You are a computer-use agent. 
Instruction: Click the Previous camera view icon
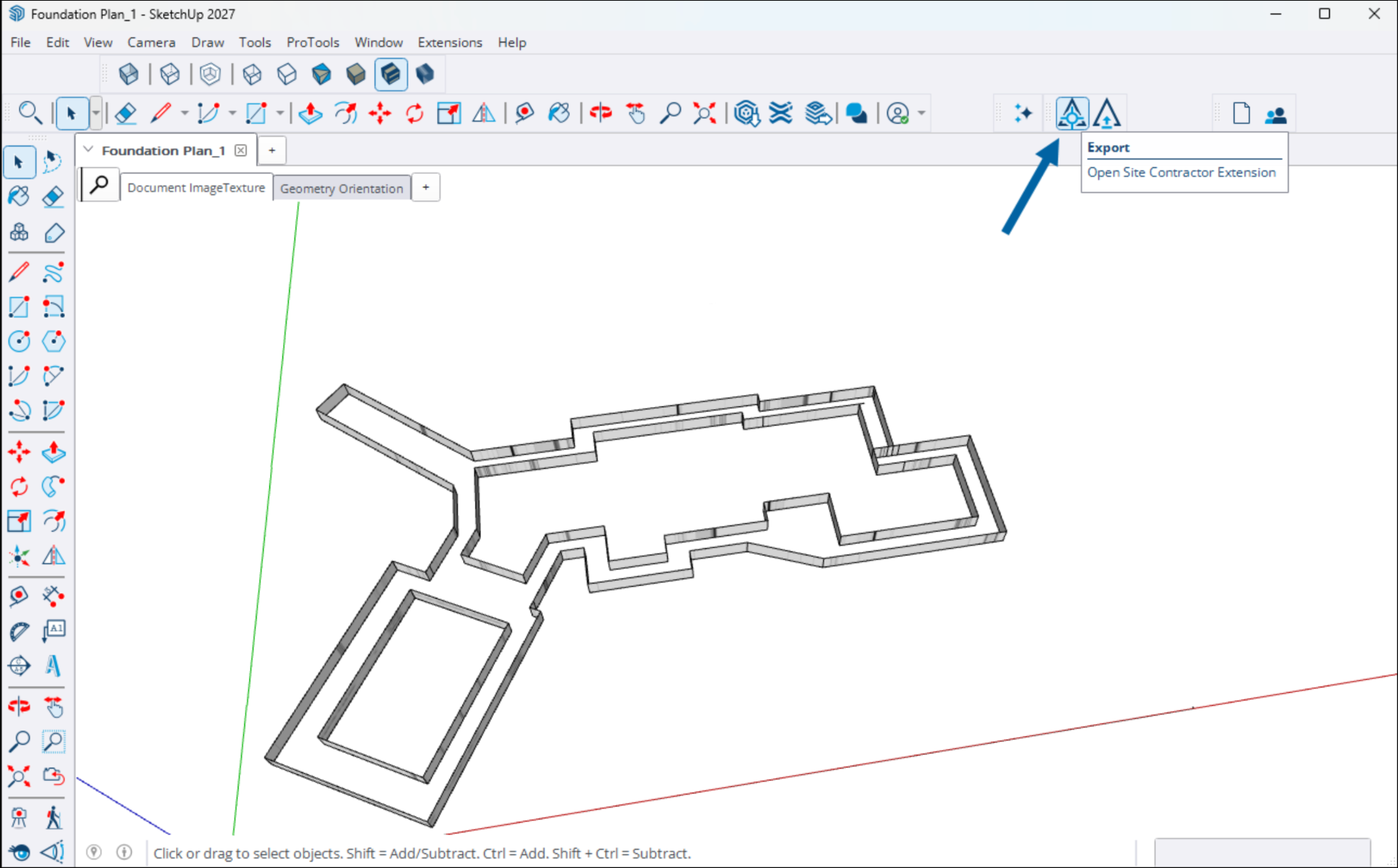pos(53,776)
